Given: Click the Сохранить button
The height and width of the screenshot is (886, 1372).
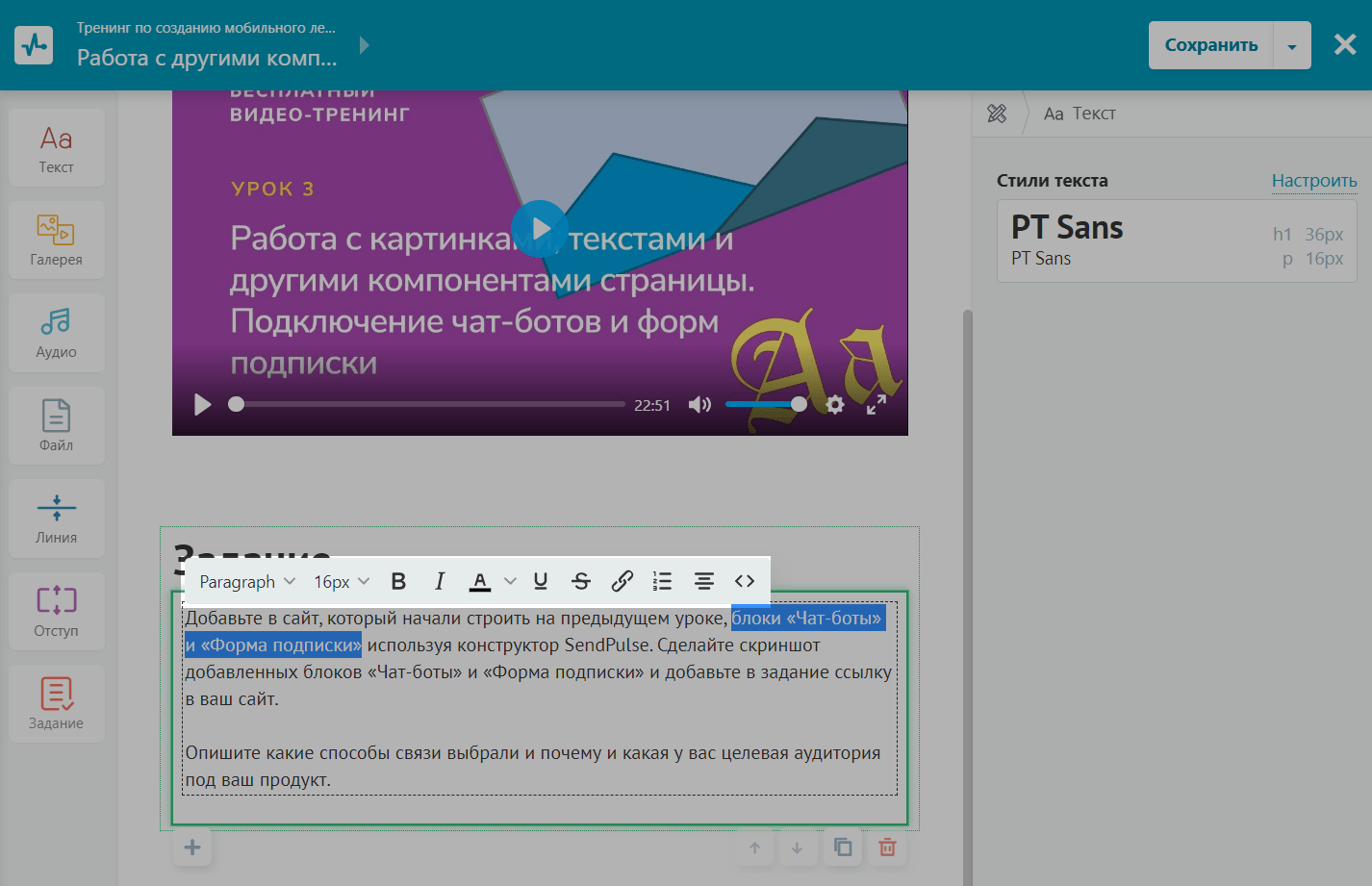Looking at the screenshot, I should pyautogui.click(x=1210, y=45).
